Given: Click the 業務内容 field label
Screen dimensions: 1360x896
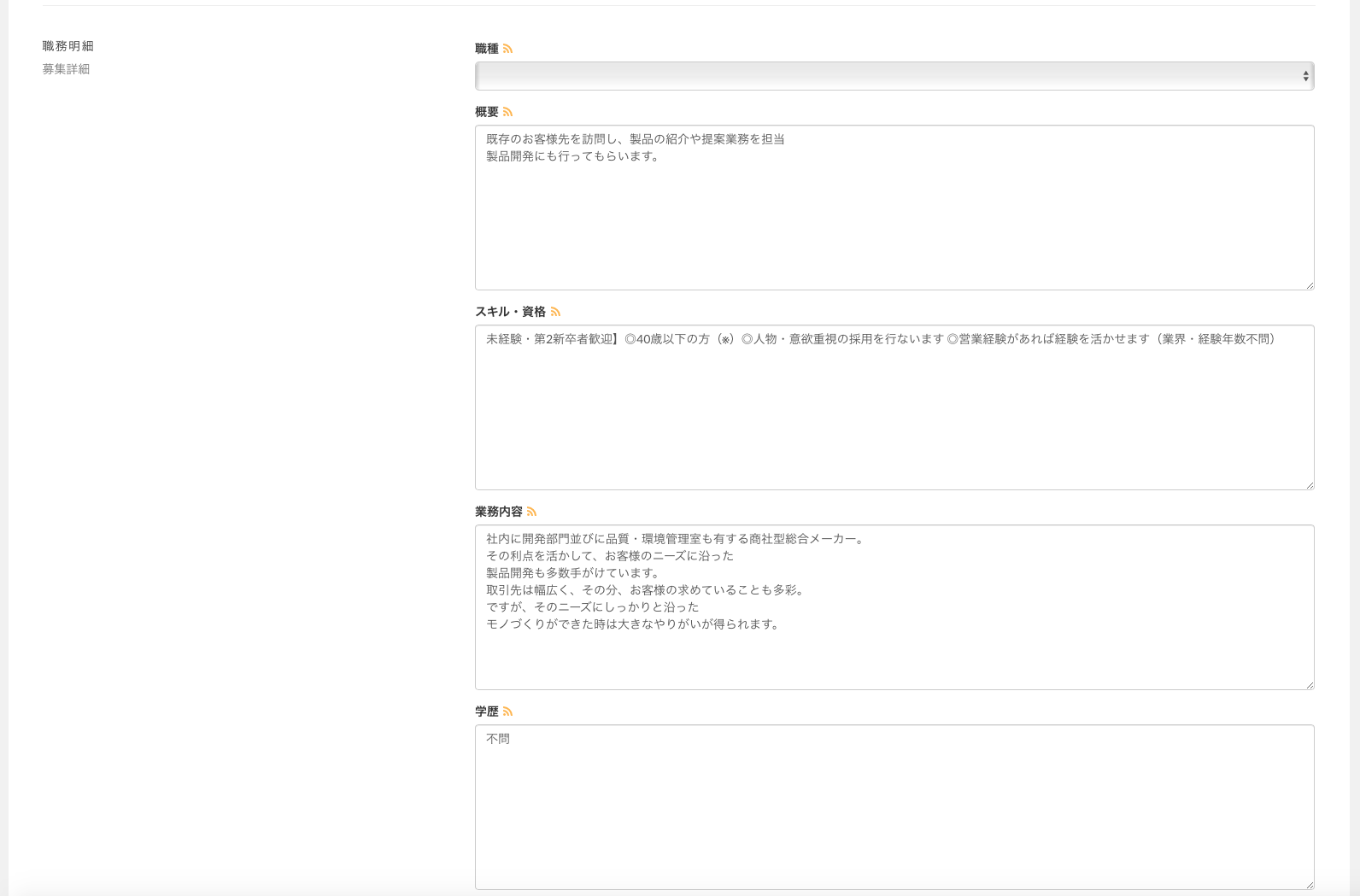Looking at the screenshot, I should (498, 512).
